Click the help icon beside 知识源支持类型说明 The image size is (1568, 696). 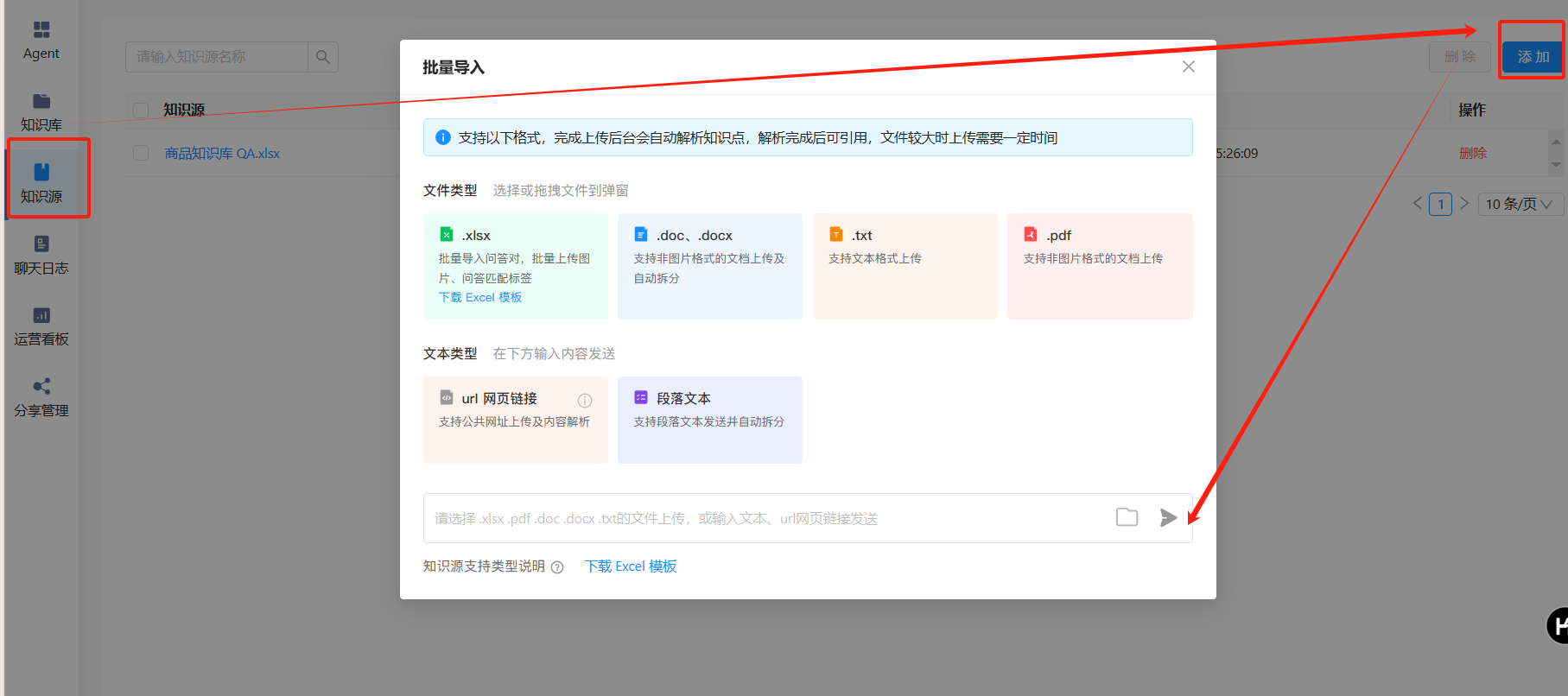557,567
